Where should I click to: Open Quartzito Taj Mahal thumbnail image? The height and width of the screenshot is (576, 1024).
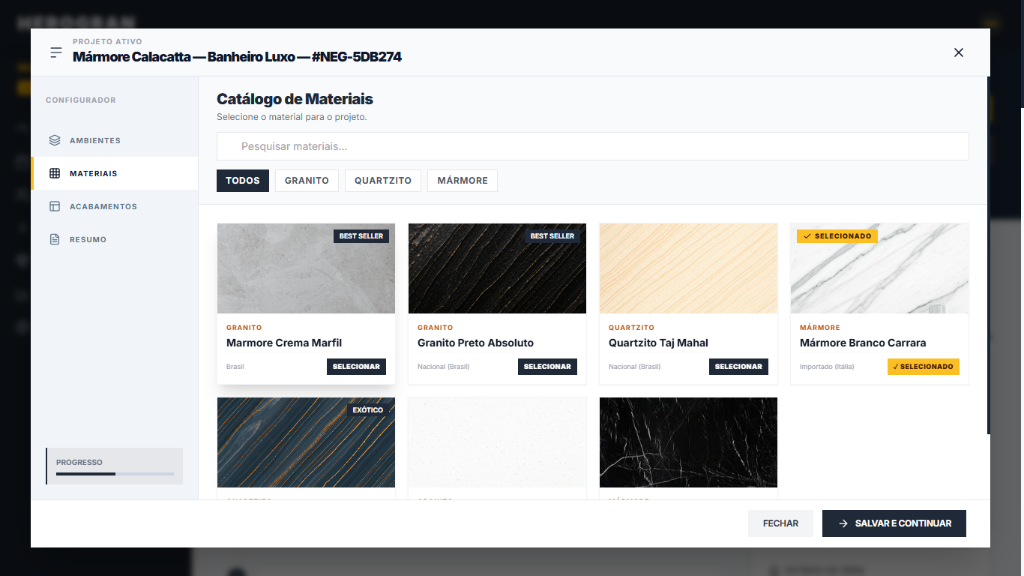pos(688,268)
